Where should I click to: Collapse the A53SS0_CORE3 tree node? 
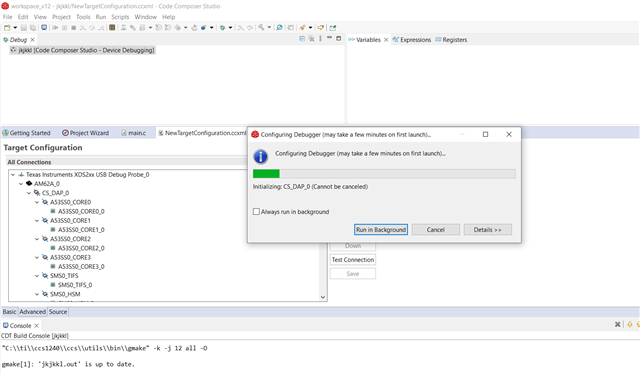point(37,257)
